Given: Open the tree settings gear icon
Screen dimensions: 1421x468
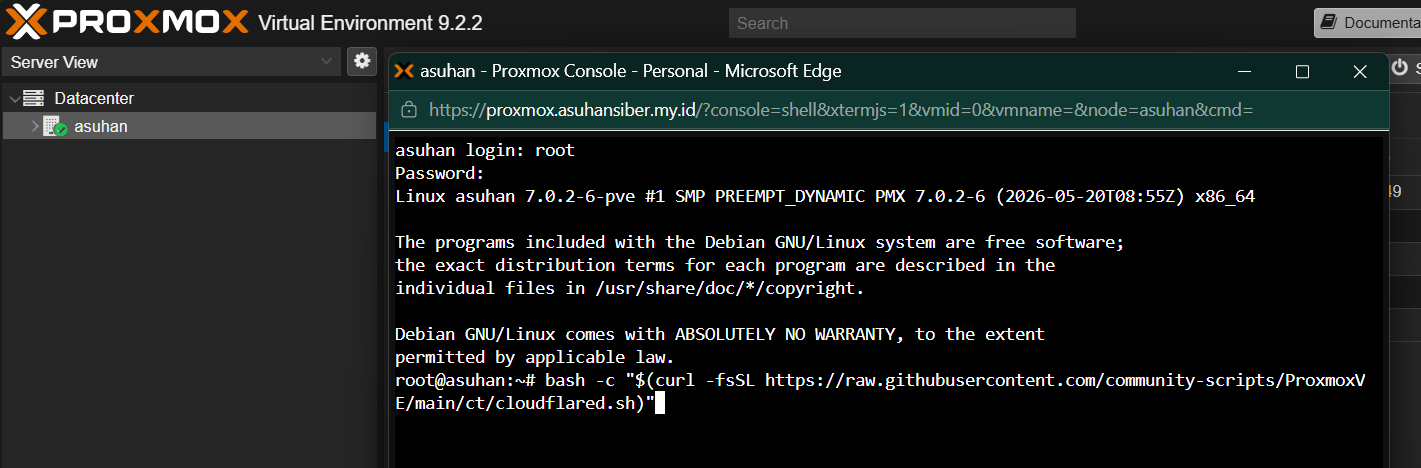Looking at the screenshot, I should tap(362, 61).
